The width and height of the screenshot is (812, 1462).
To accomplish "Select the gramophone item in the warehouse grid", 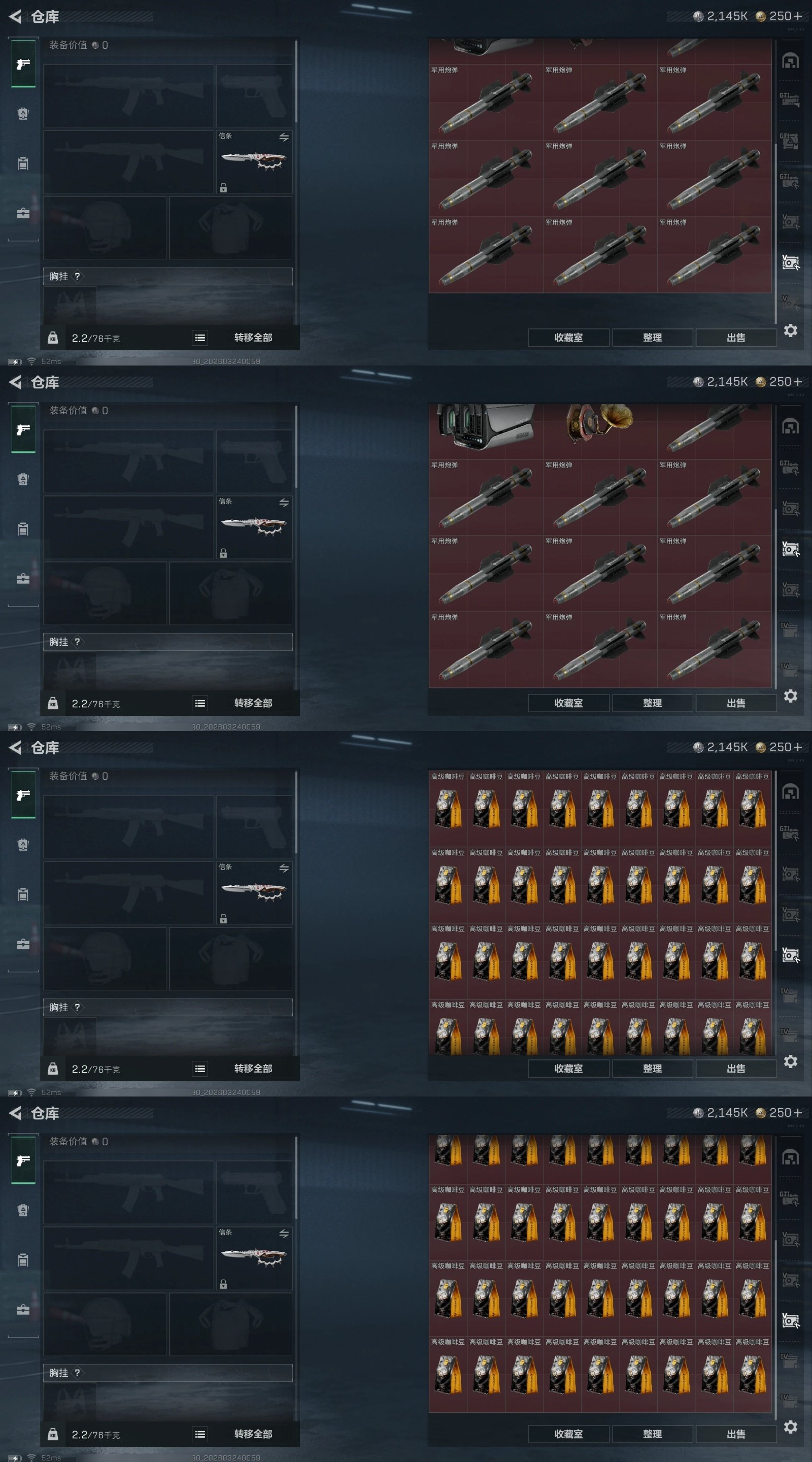I will click(600, 423).
